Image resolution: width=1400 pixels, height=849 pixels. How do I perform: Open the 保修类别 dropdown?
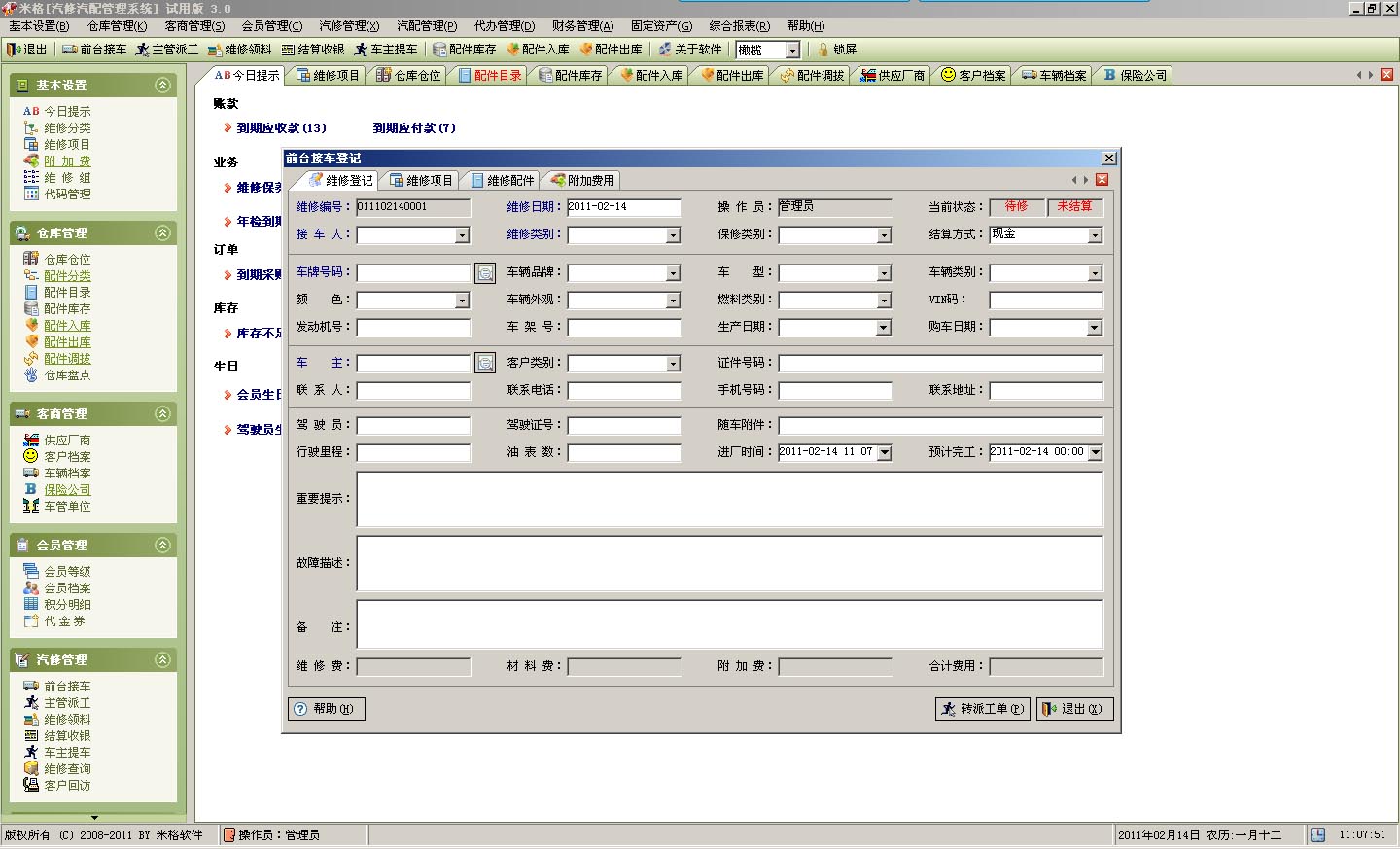click(x=884, y=235)
